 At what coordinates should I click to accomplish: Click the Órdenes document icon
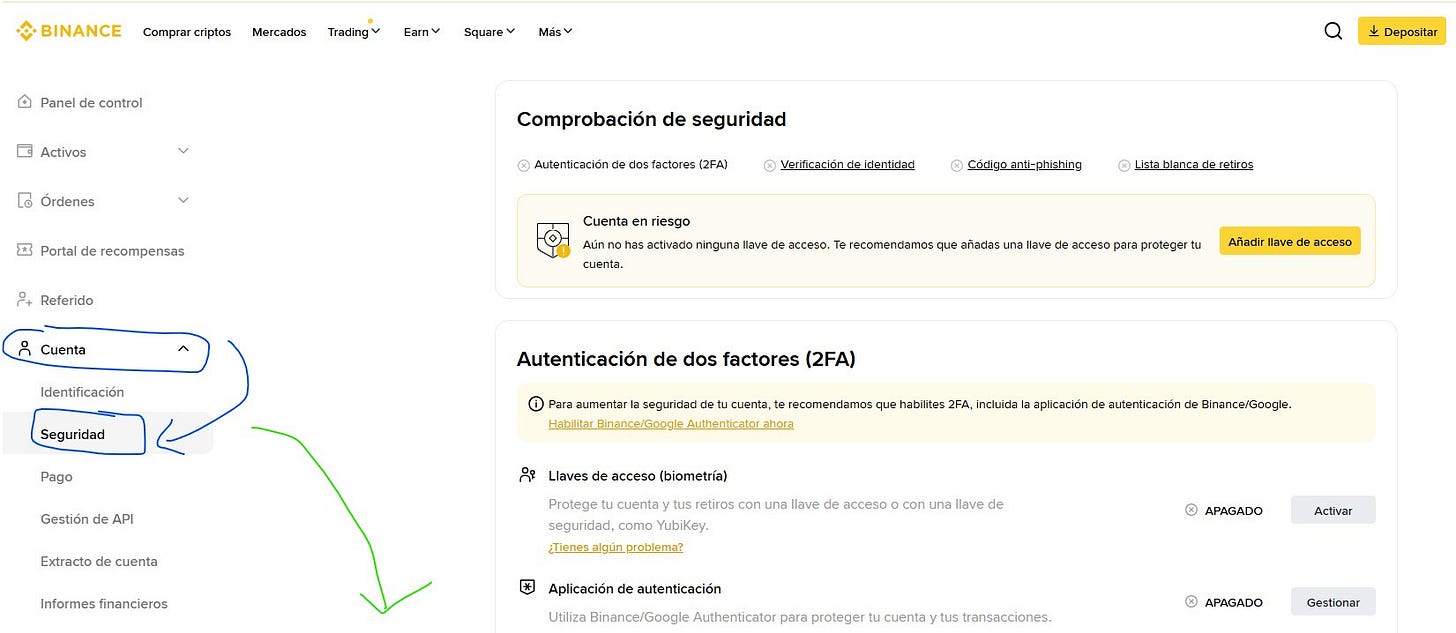point(25,201)
